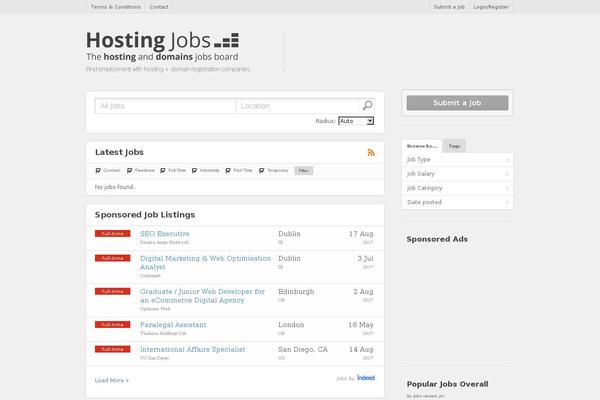600x400 pixels.
Task: Click the 17 Aug date text
Action: pyautogui.click(x=361, y=233)
